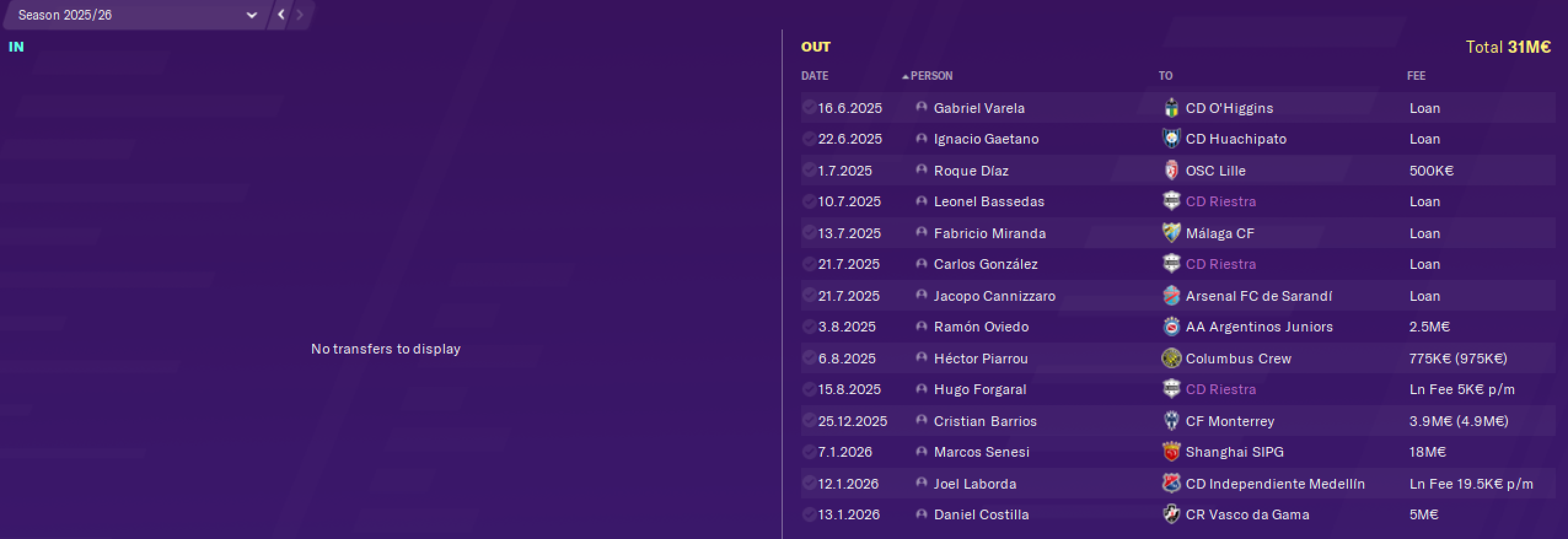1568x539 pixels.
Task: Sort transfers by DATE column header
Action: point(815,76)
